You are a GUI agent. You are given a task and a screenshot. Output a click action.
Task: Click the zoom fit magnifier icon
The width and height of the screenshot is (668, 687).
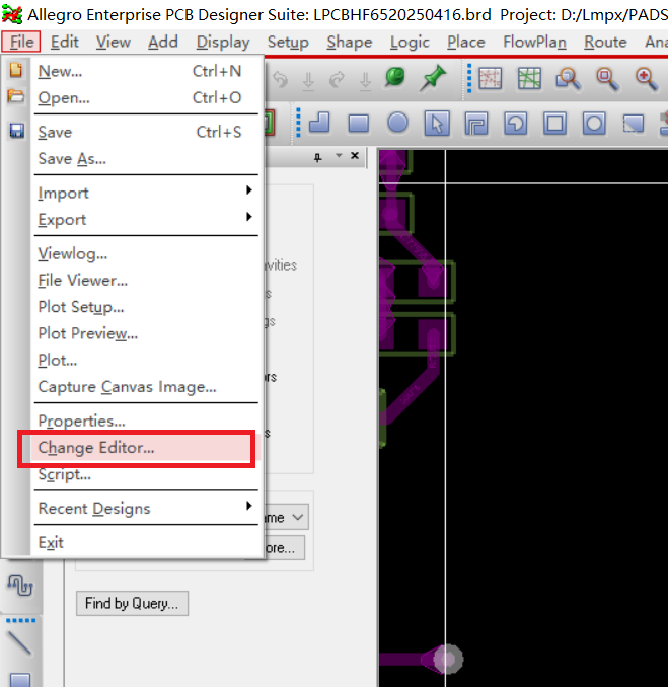608,79
